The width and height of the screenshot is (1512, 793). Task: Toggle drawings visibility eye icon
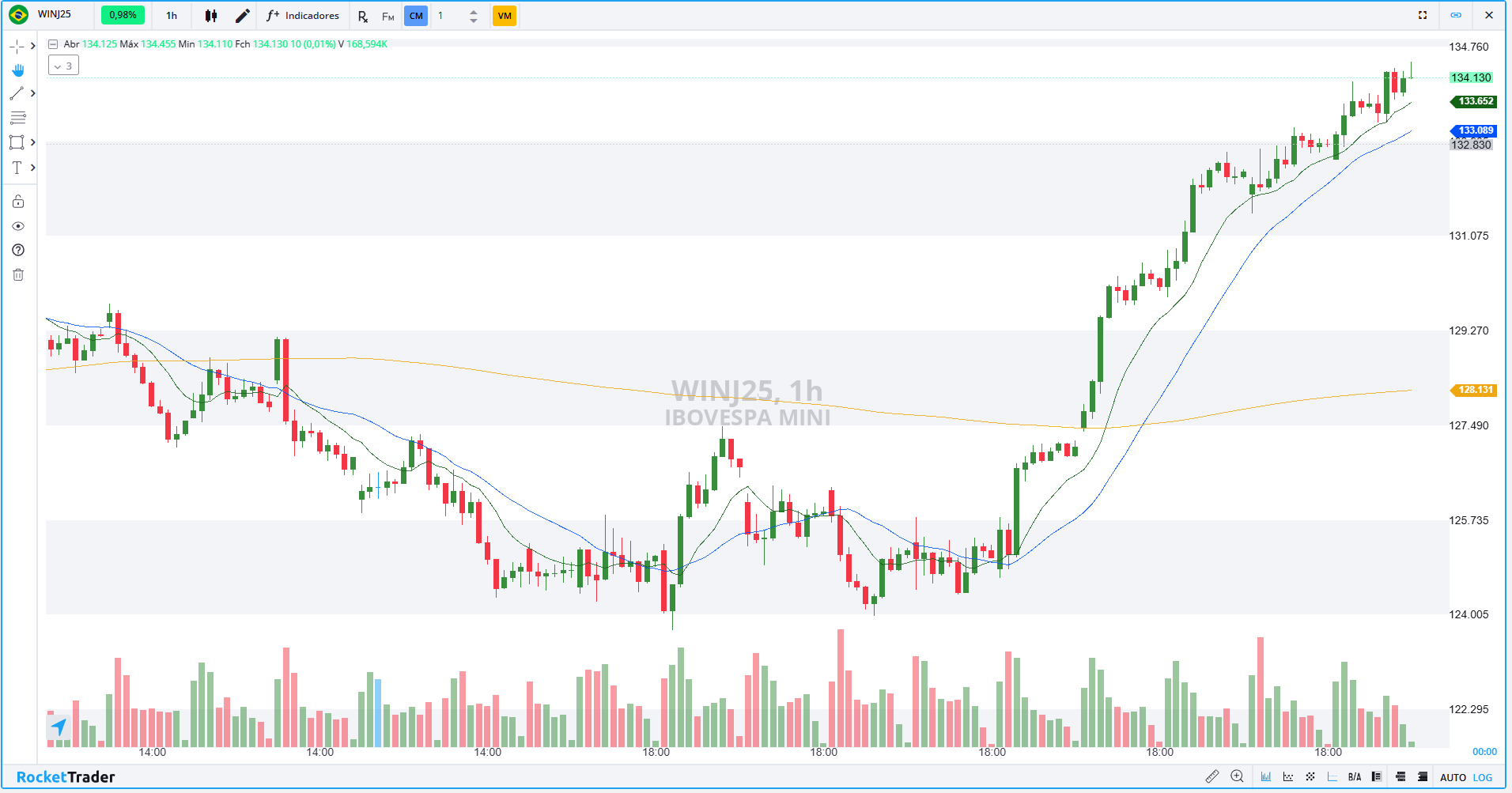pyautogui.click(x=18, y=226)
